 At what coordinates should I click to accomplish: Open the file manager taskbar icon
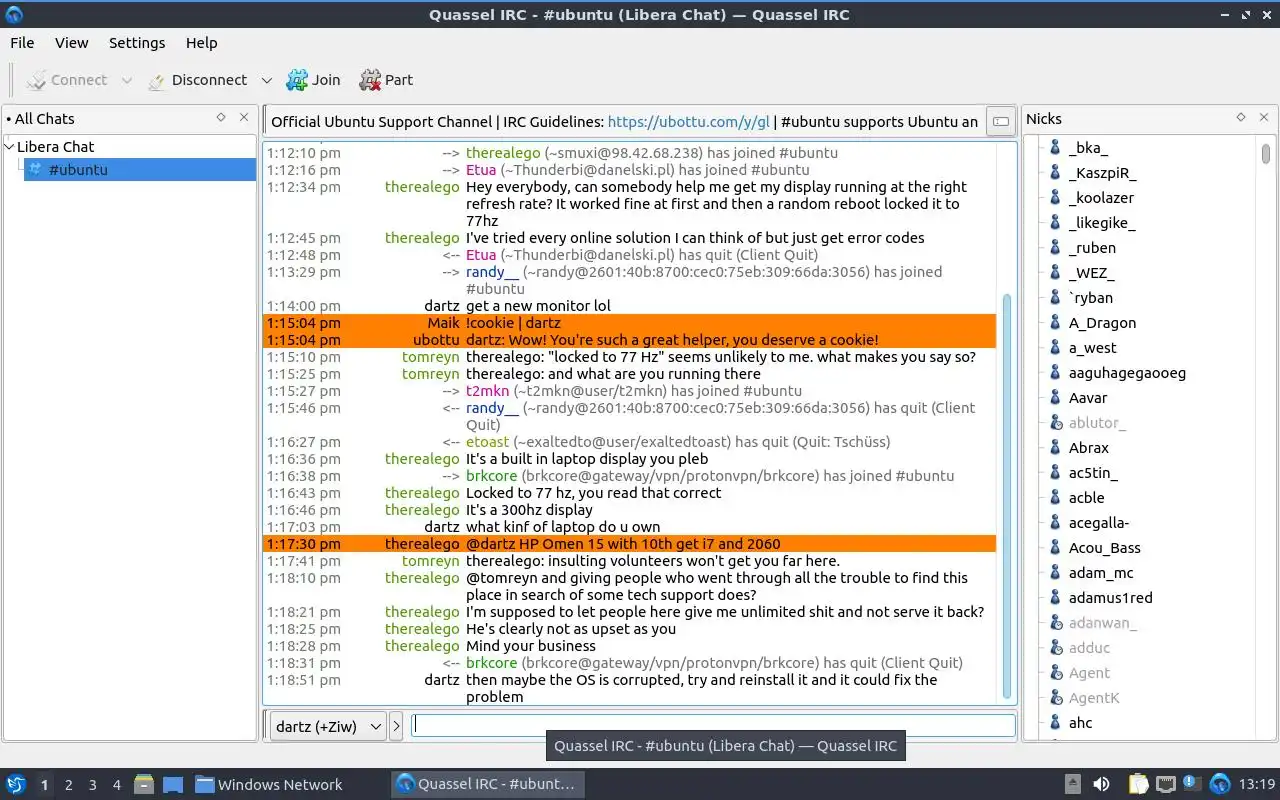(143, 785)
